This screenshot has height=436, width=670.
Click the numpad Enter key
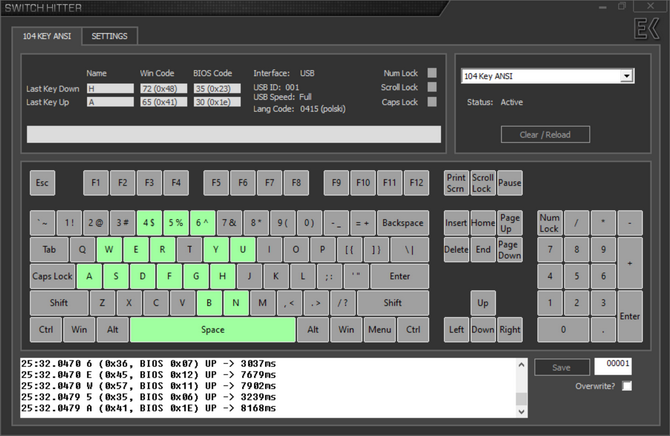coord(630,316)
